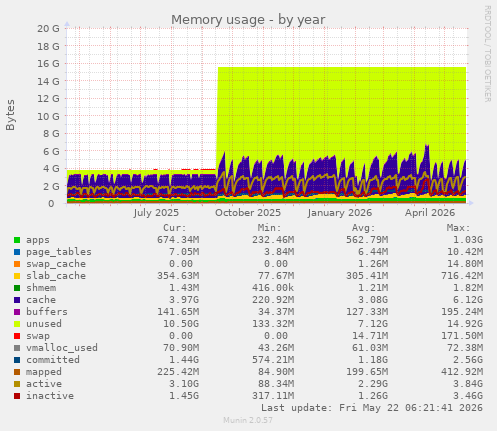
Task: Click the dark purple cache legend swatch
Action: (17, 300)
